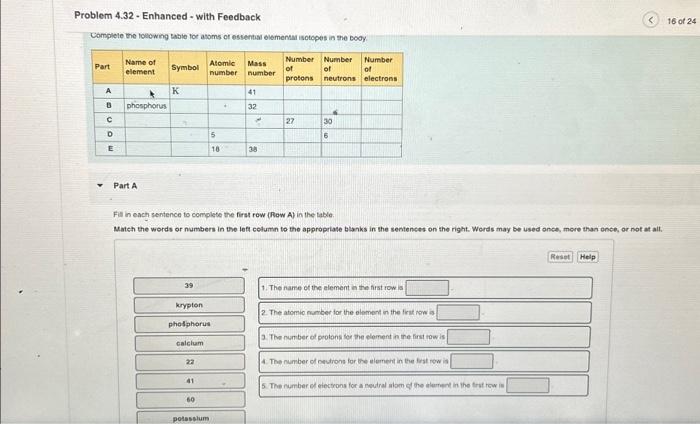This screenshot has height=424, width=700.
Task: Select the 'potassium' answer tile
Action: pos(191,418)
